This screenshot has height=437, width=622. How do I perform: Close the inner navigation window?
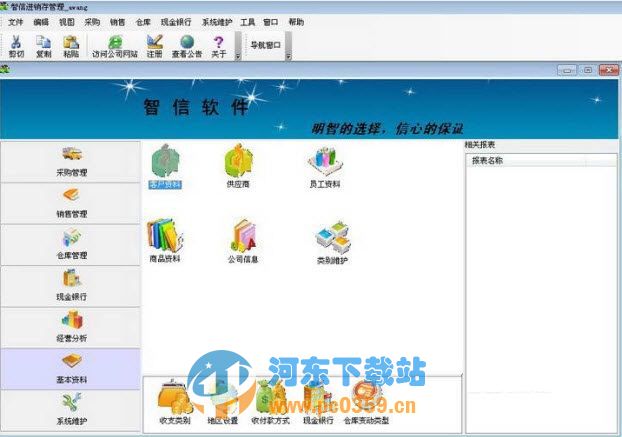(x=609, y=70)
